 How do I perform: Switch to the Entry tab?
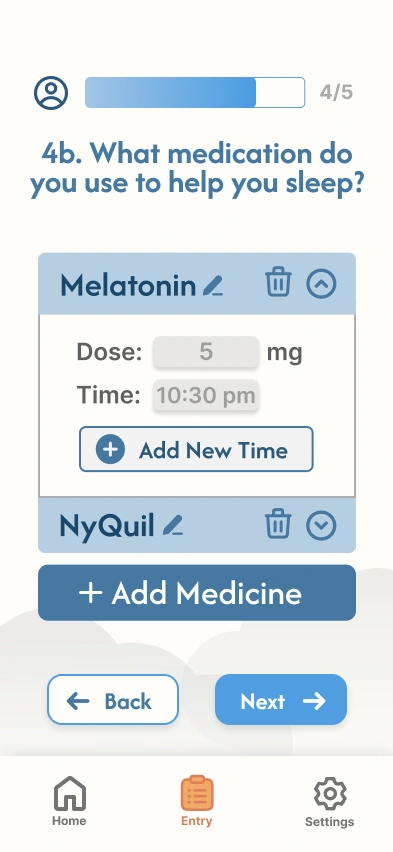(197, 801)
